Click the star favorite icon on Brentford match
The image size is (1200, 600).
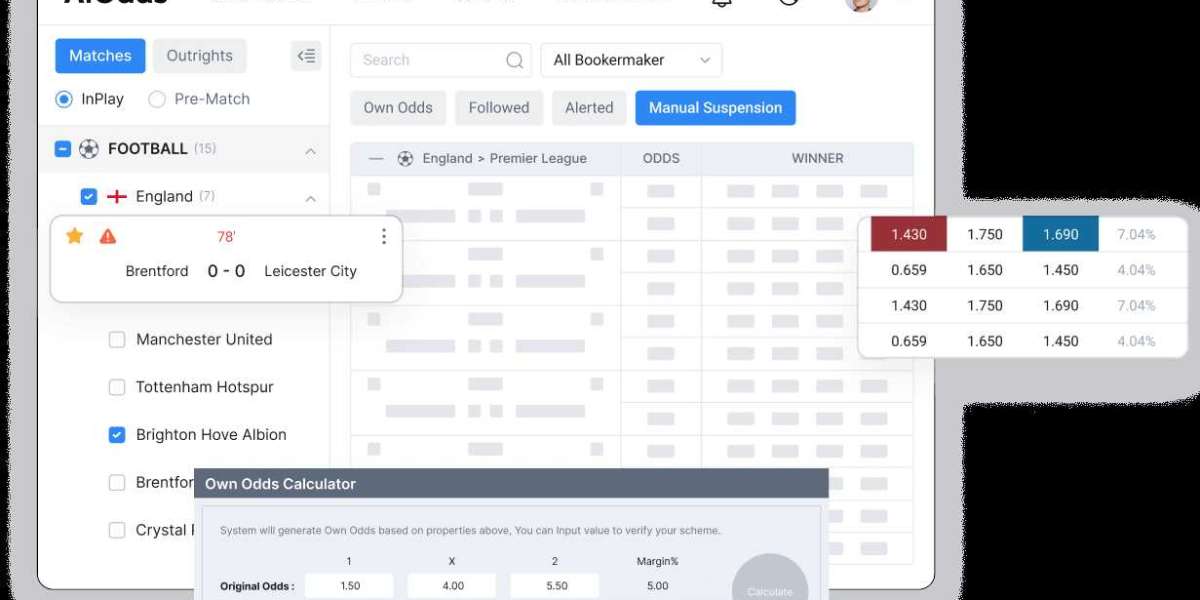74,236
